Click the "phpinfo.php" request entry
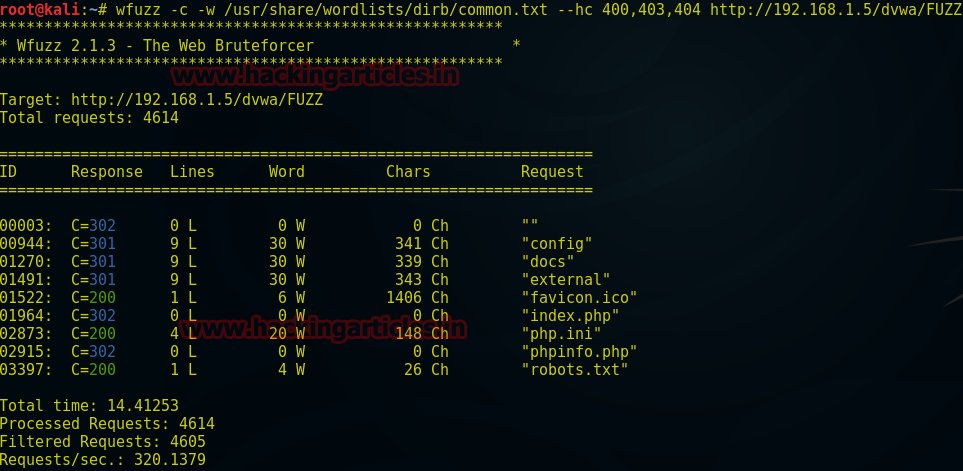Screen dimensions: 963x471 tap(579, 352)
